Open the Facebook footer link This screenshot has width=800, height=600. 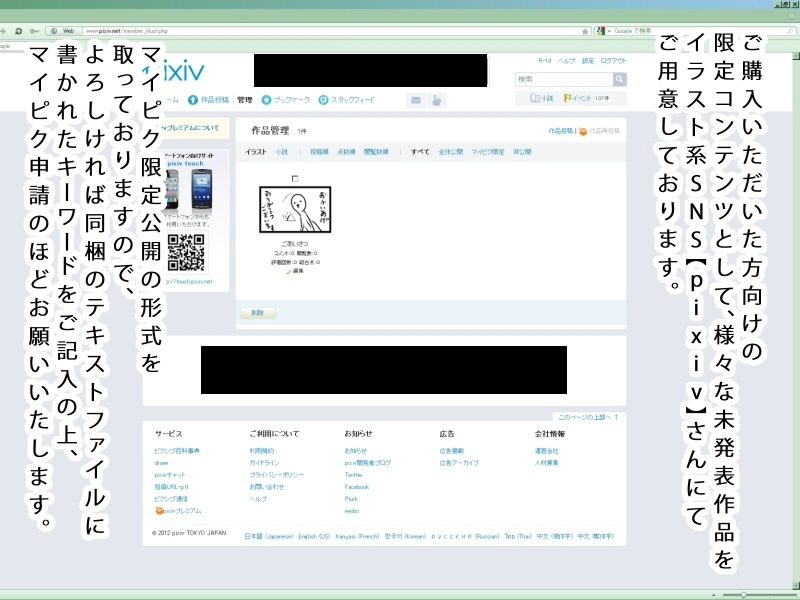[x=357, y=487]
